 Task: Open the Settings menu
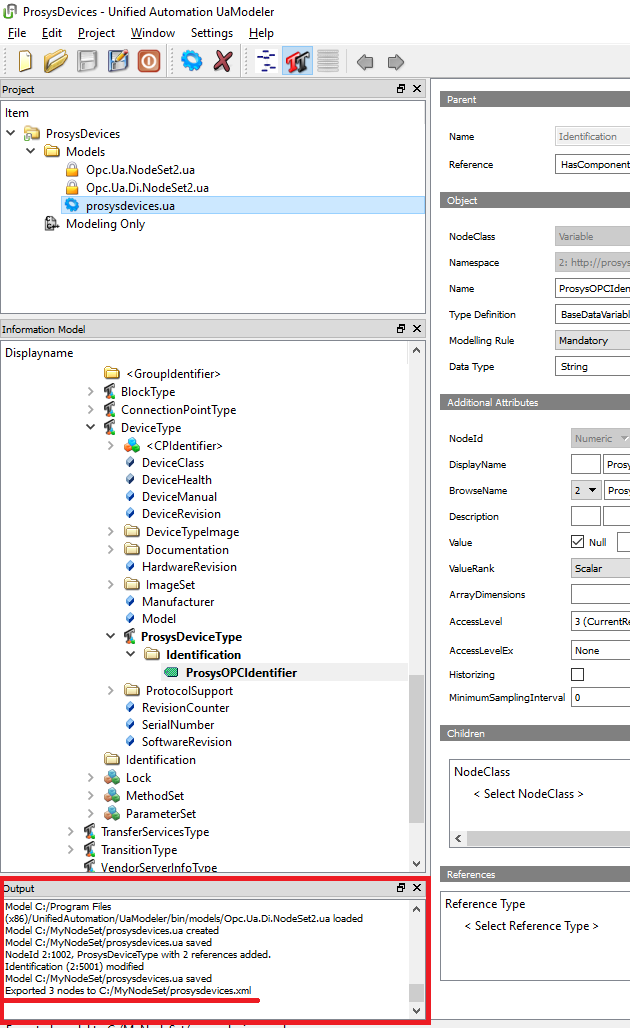[x=211, y=33]
